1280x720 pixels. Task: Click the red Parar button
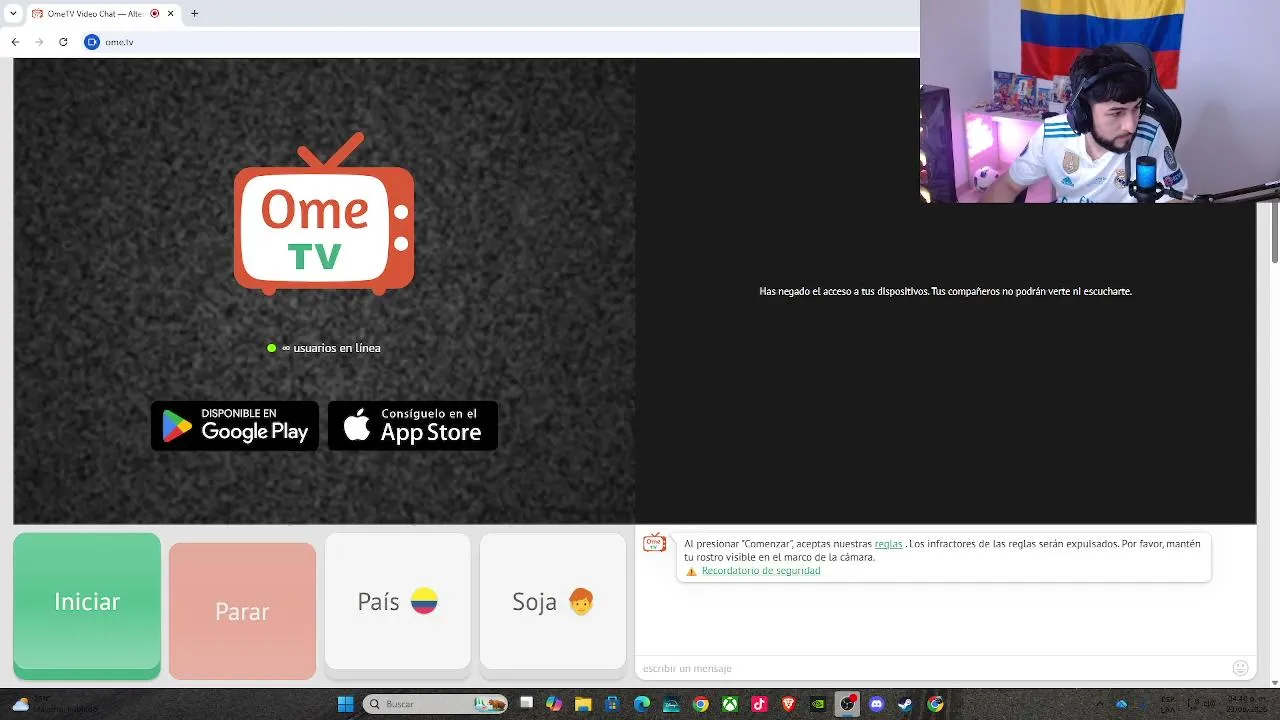[x=242, y=611]
